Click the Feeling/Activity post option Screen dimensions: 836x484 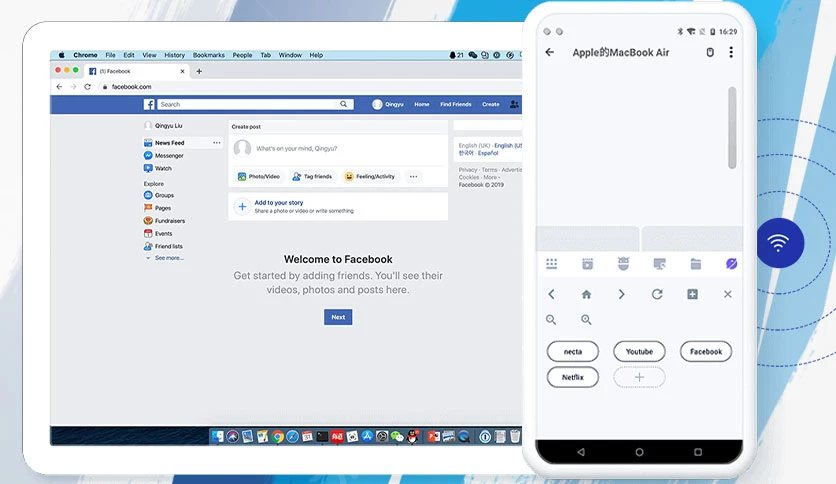[371, 176]
